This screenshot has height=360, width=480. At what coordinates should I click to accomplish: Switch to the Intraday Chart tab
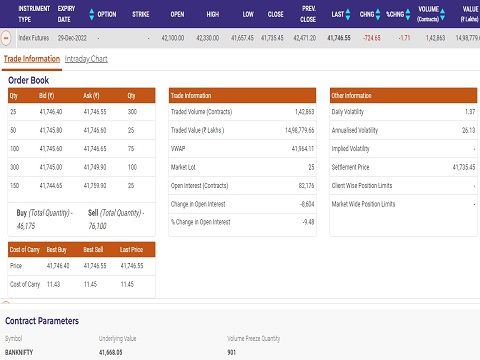pos(86,59)
